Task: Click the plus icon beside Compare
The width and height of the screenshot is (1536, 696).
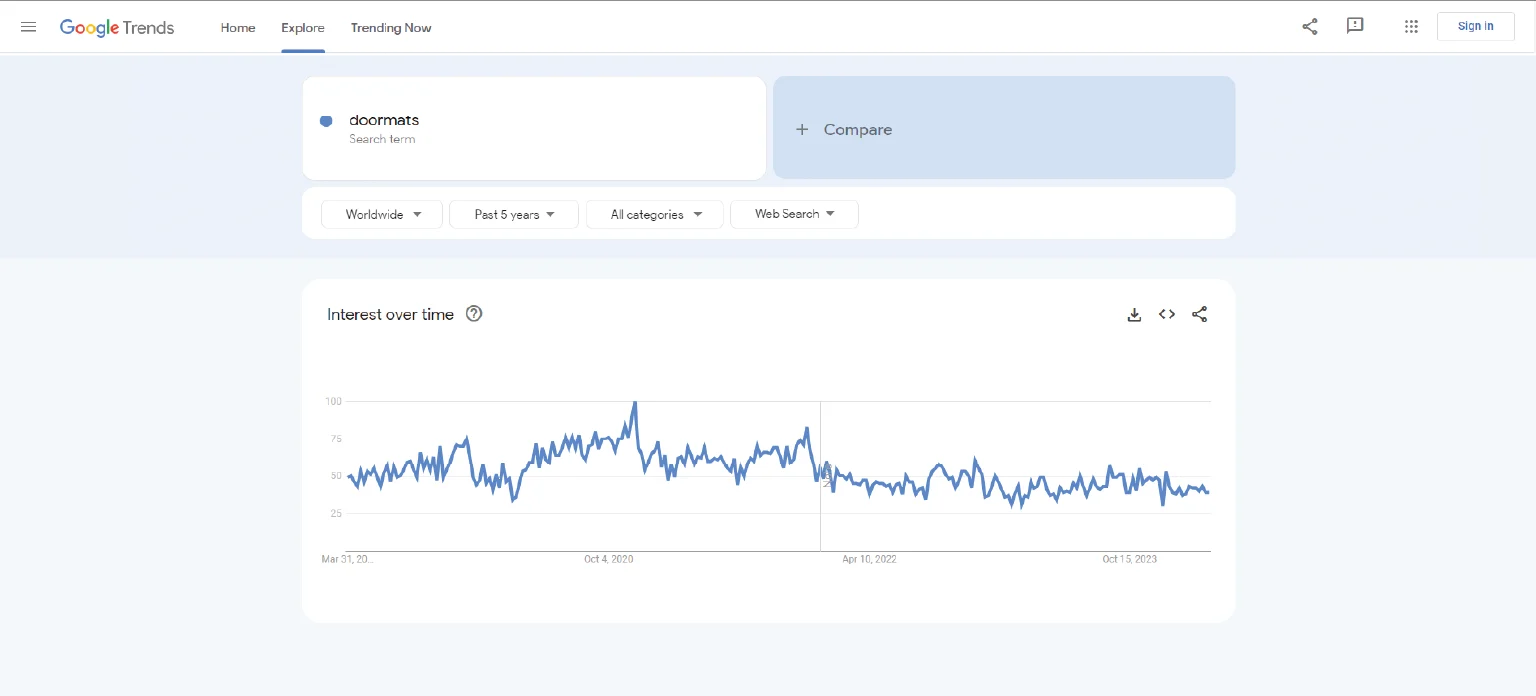Action: click(x=802, y=130)
